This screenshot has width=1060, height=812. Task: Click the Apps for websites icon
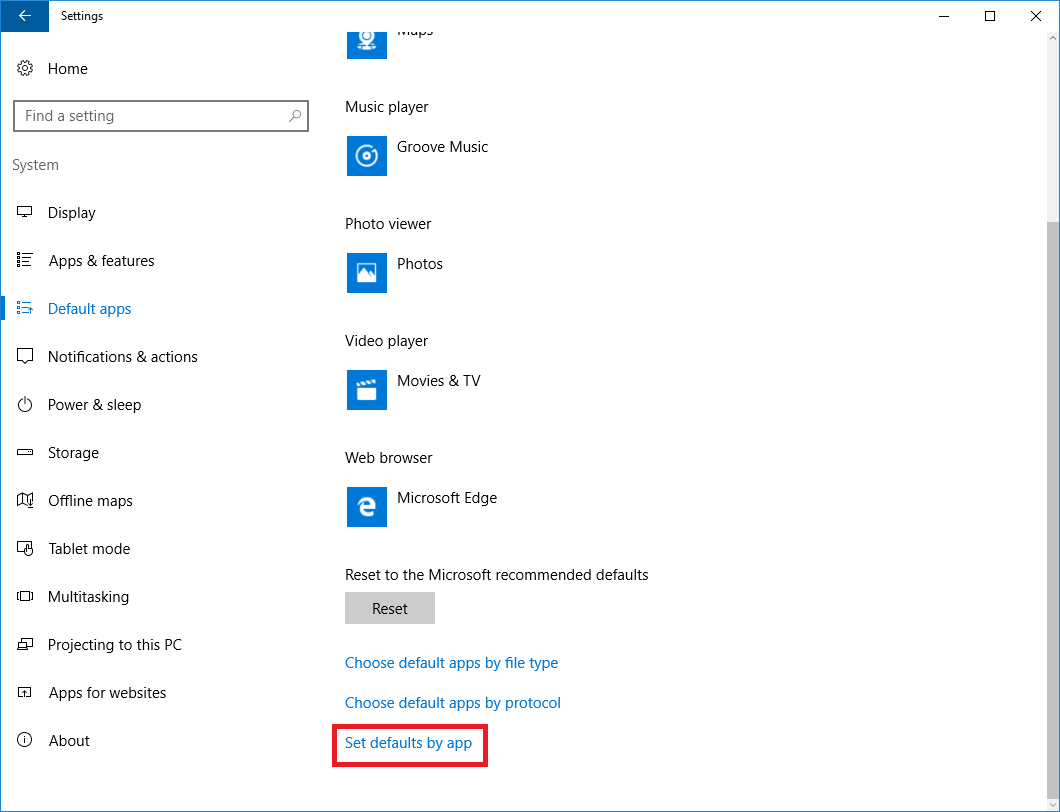(25, 692)
